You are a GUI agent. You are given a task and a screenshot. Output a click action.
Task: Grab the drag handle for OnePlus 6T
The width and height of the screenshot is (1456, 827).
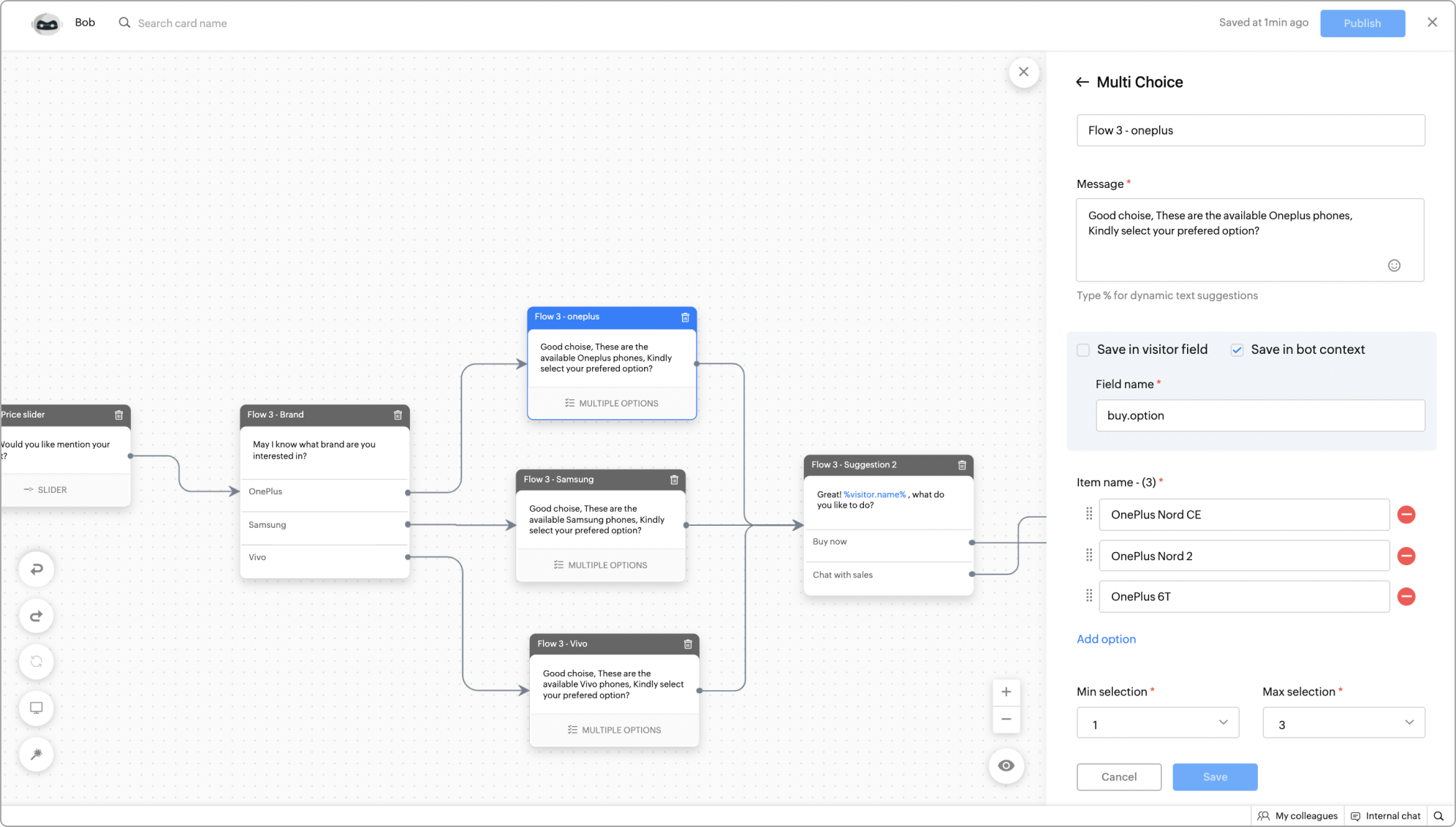1089,596
